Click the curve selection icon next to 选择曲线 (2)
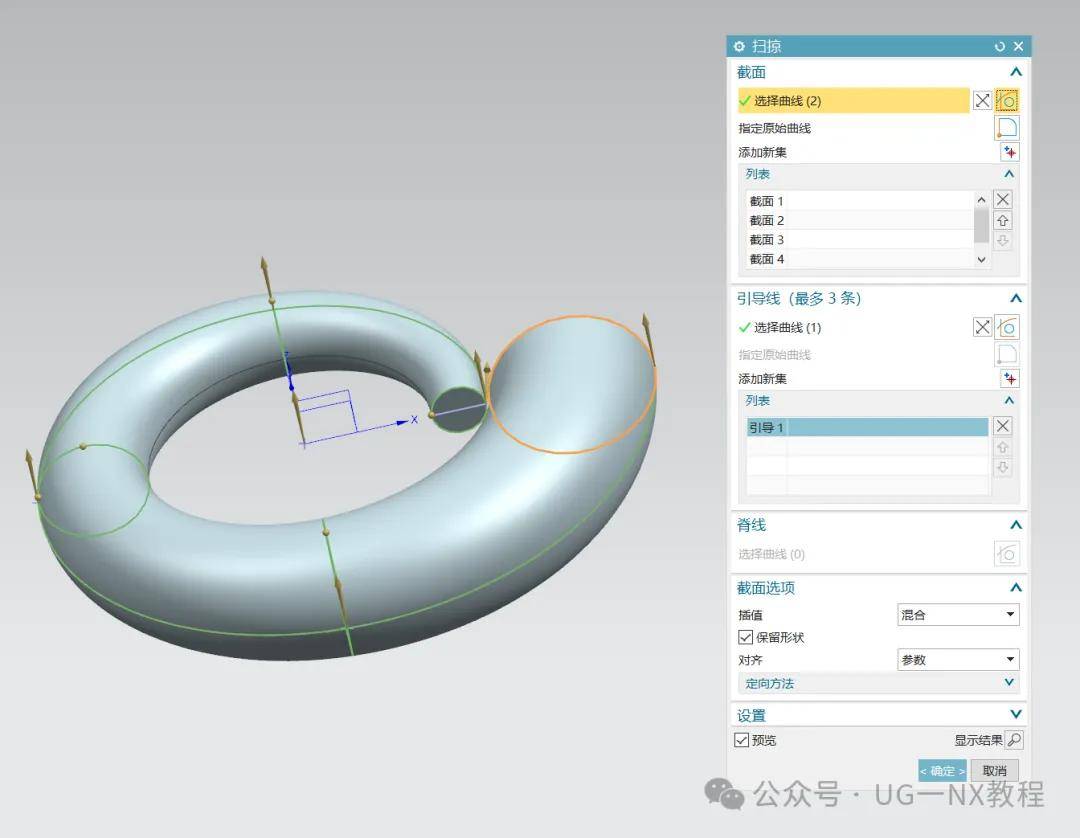This screenshot has width=1080, height=838. tap(1006, 101)
